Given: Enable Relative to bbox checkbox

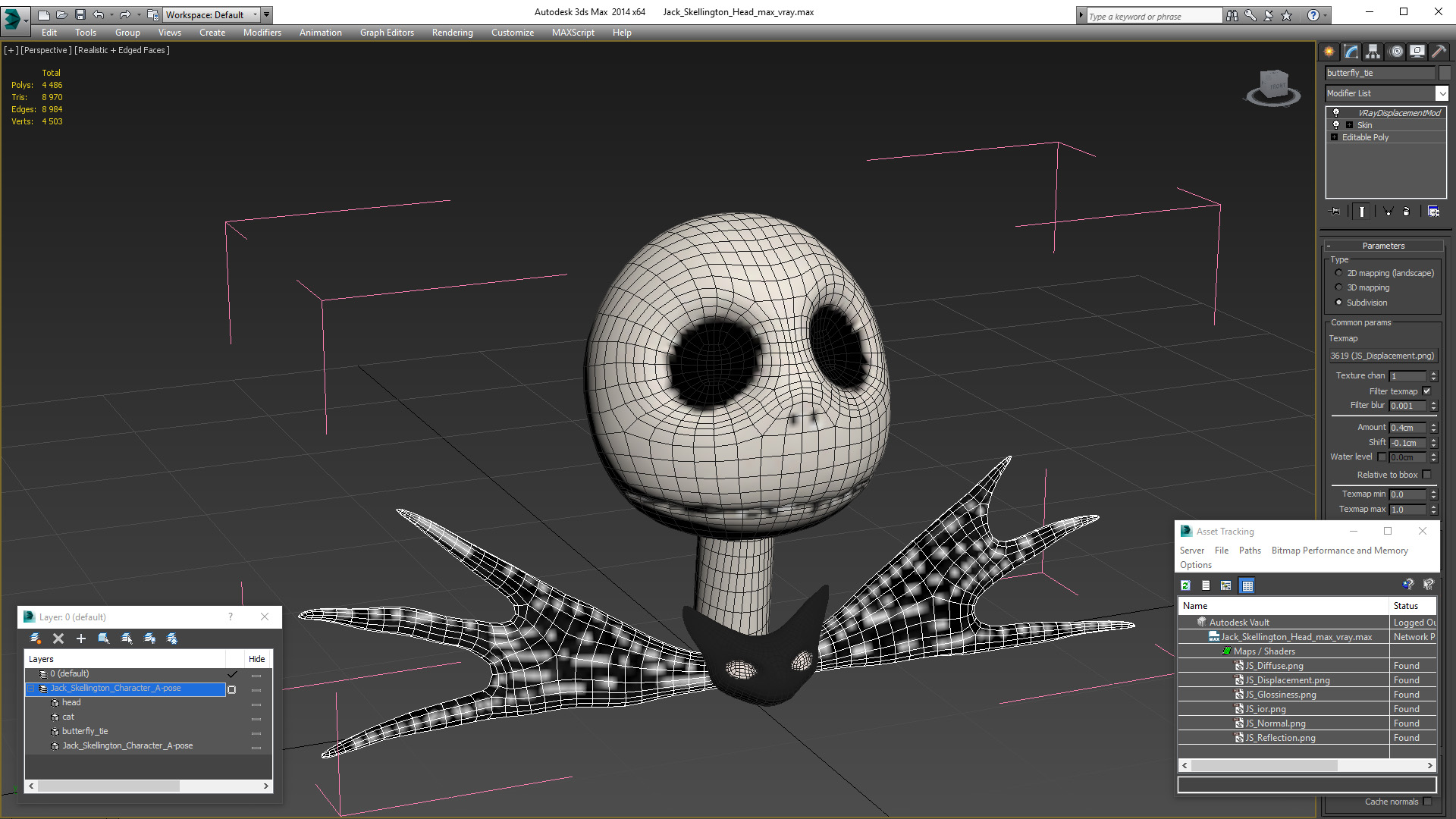Looking at the screenshot, I should click(1426, 475).
